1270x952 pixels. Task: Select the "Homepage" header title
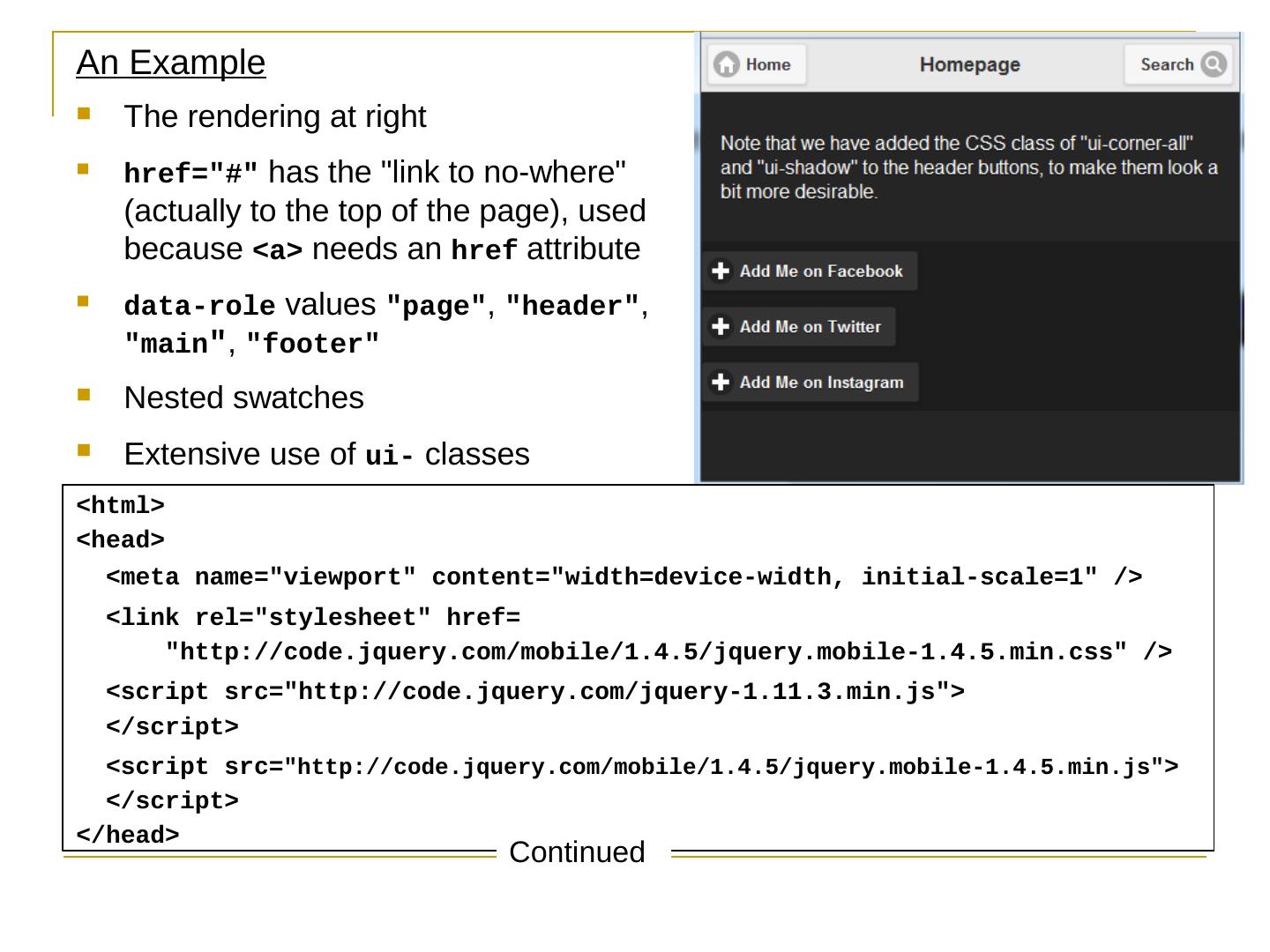969,64
